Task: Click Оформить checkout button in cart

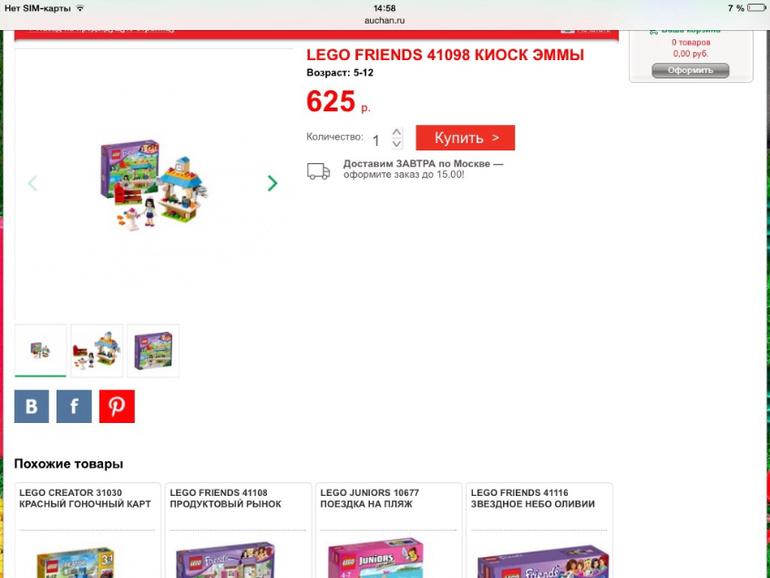Action: tap(690, 70)
